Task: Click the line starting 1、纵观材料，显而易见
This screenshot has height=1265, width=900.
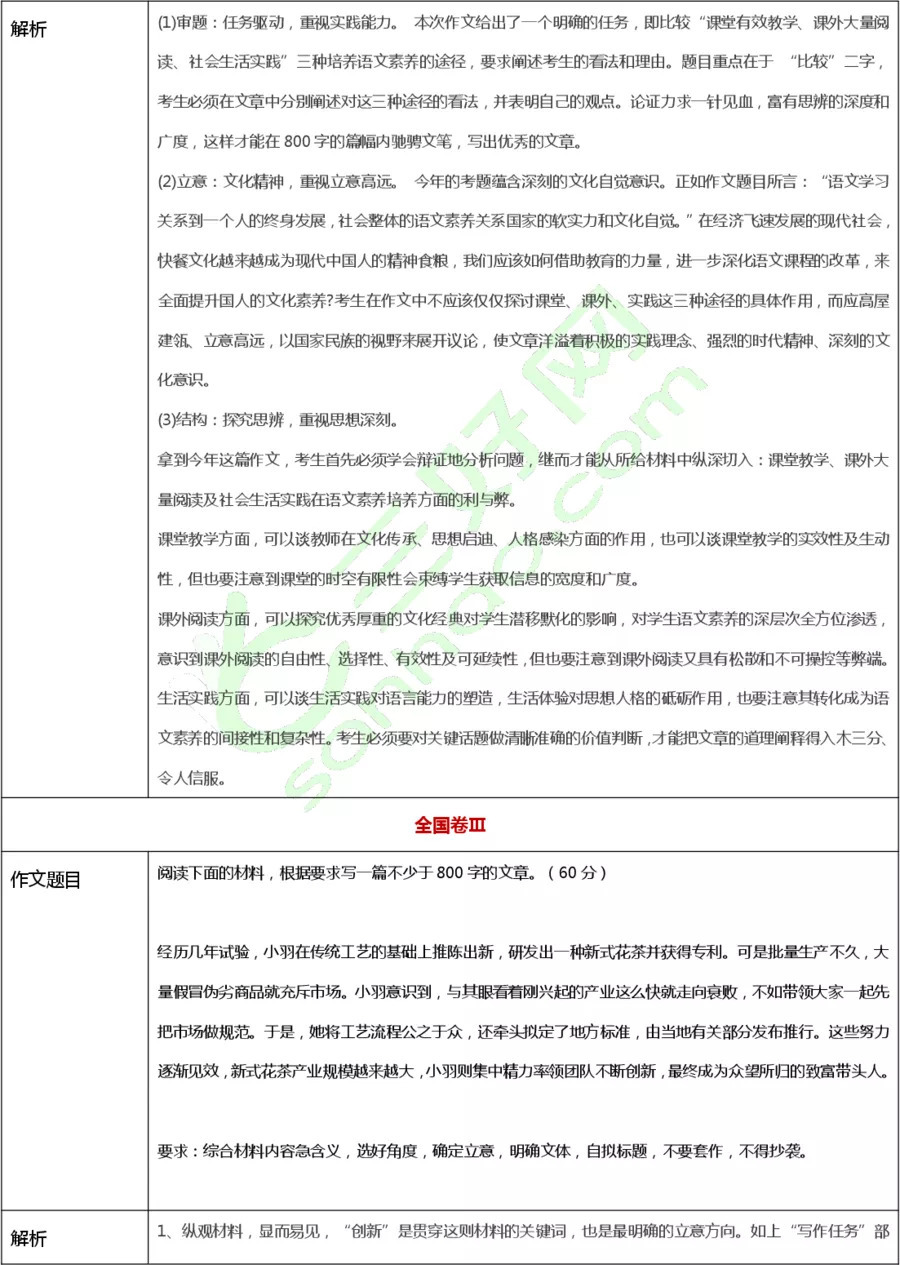Action: [x=524, y=1230]
